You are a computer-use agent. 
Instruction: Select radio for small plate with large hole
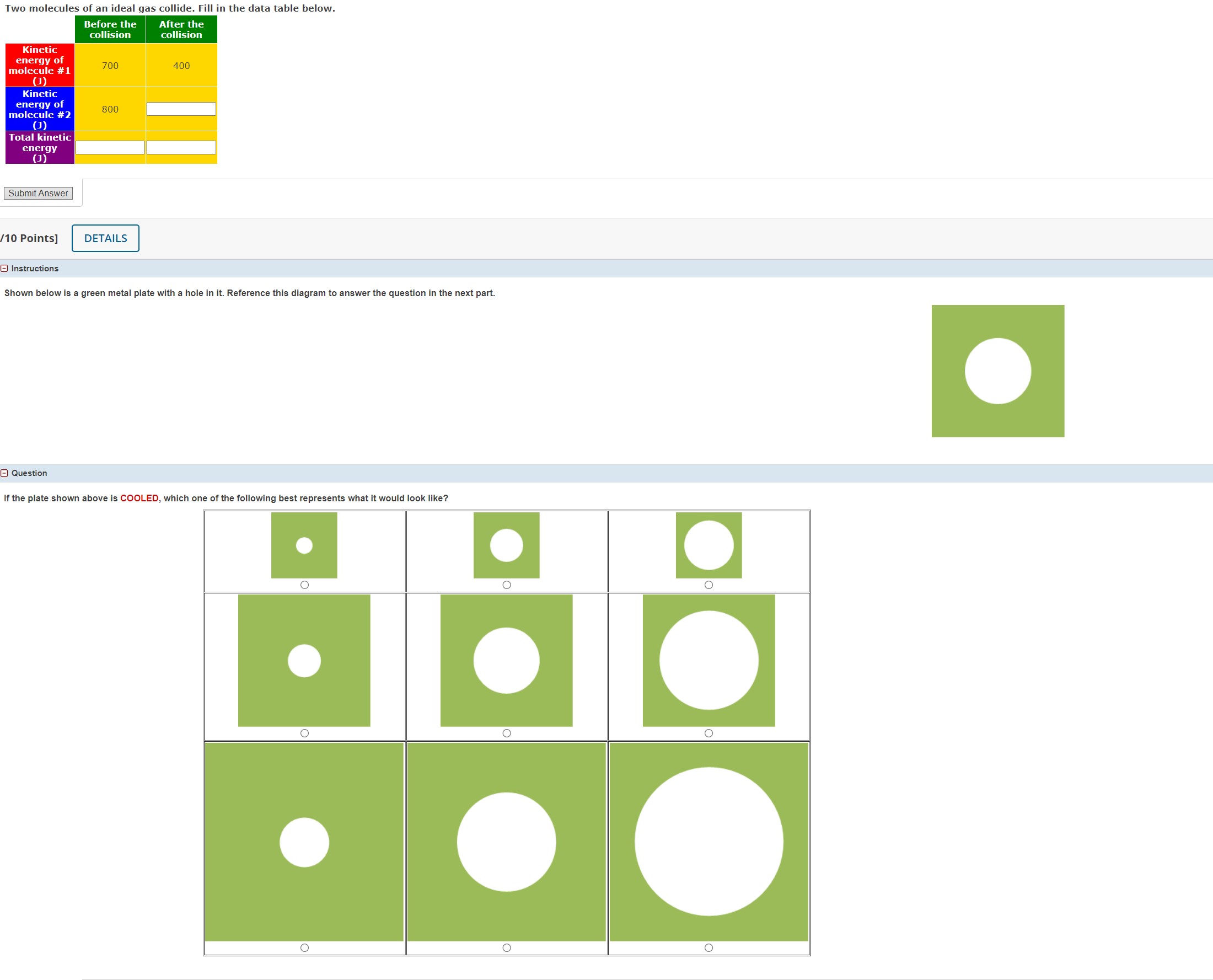709,585
